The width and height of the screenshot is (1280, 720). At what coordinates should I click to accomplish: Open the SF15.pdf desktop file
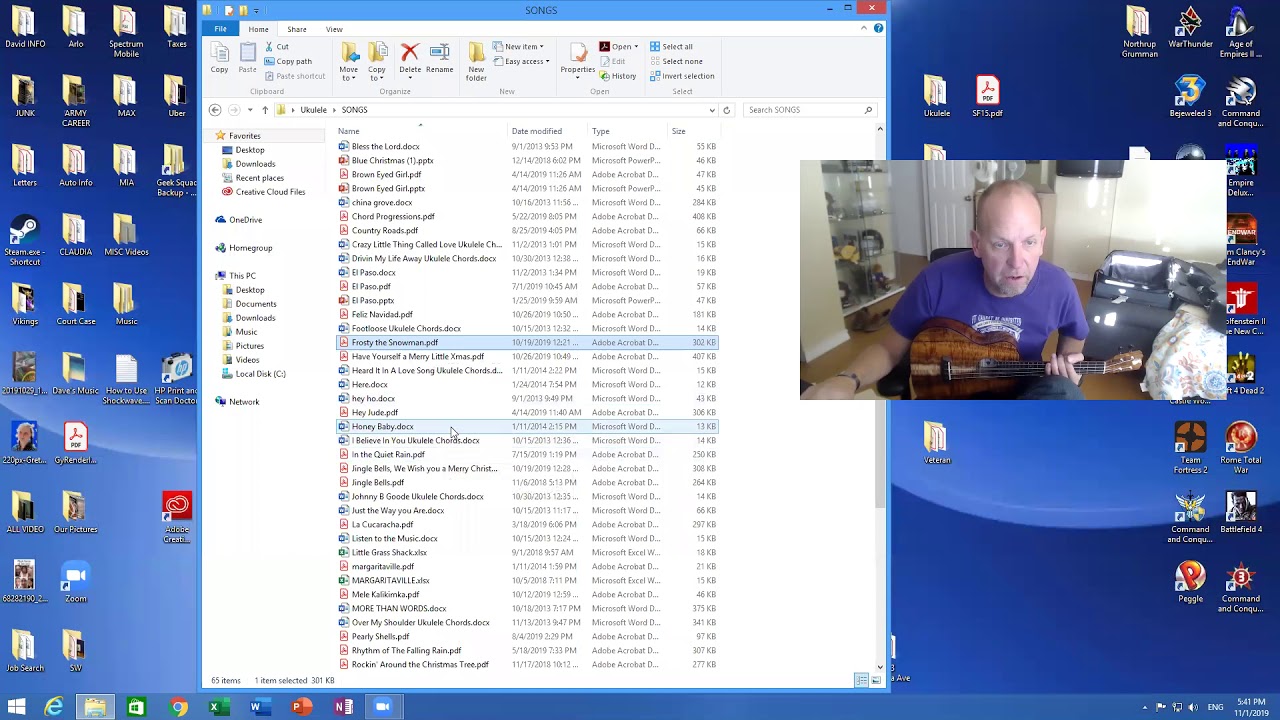[x=987, y=98]
